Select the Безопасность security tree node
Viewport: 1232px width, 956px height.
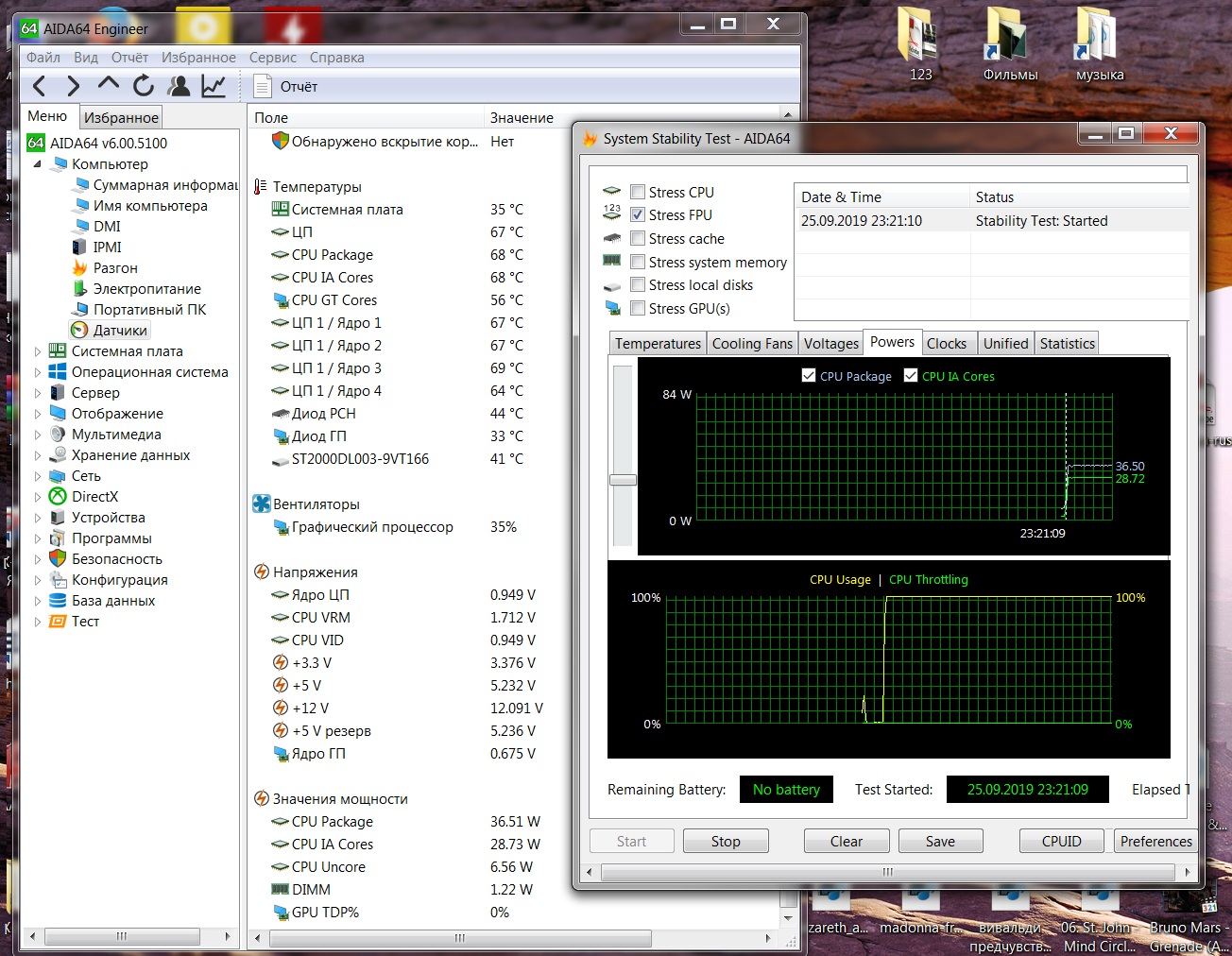click(117, 559)
